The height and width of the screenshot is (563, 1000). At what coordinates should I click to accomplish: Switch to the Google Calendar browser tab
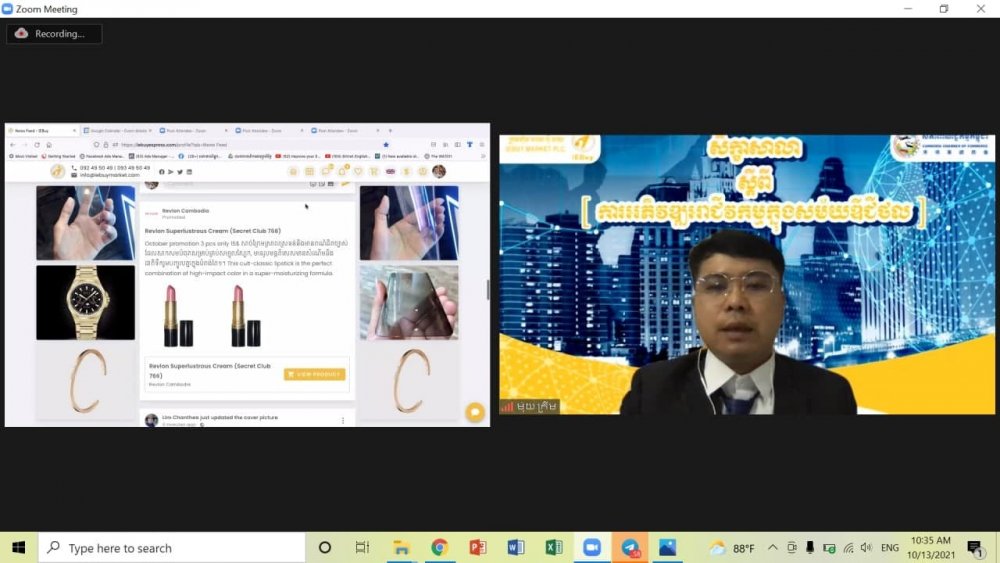point(110,130)
